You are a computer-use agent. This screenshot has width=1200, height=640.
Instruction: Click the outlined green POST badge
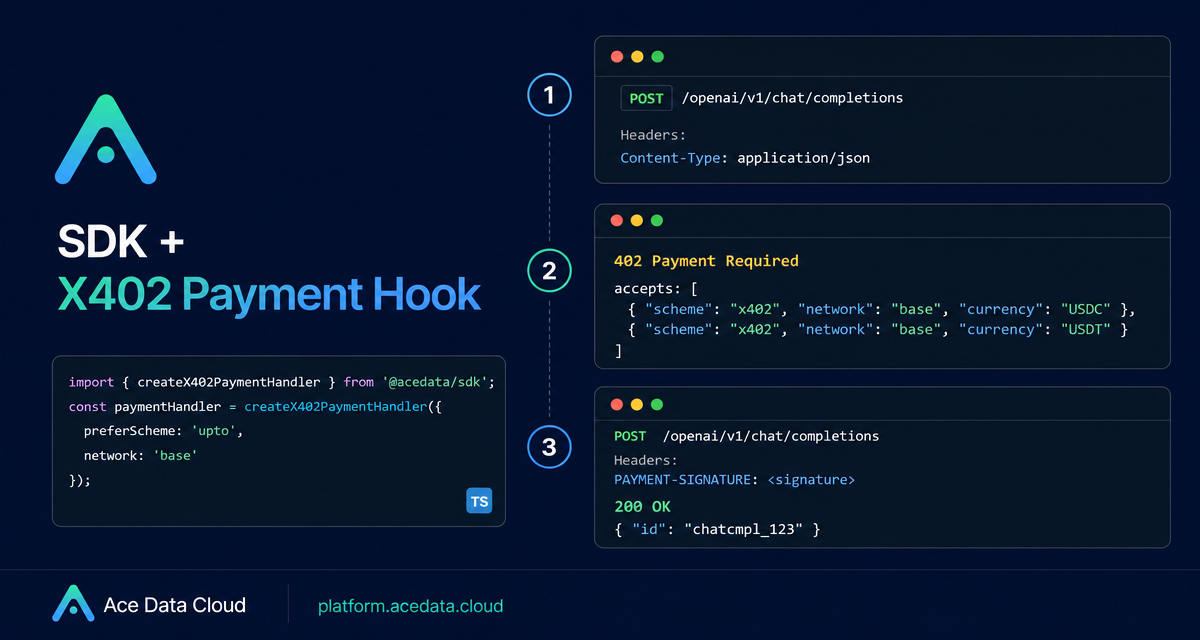pyautogui.click(x=646, y=98)
